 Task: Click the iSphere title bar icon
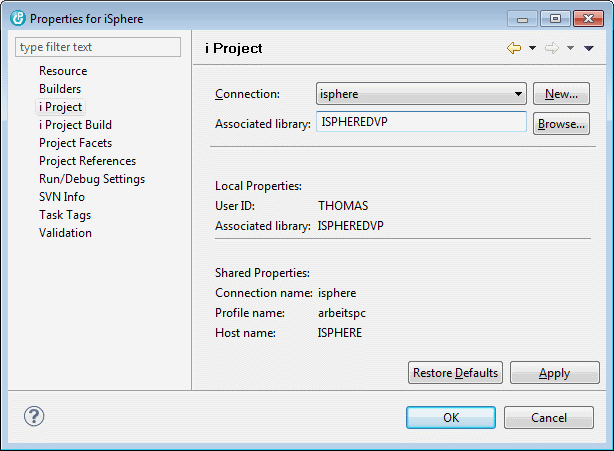(x=18, y=18)
